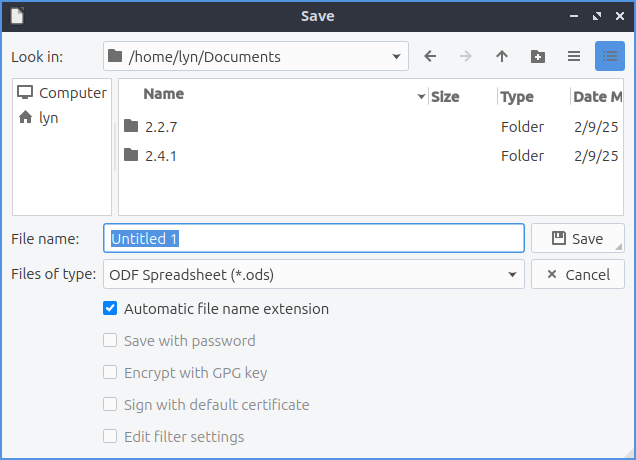Focus the File name text field
636x460 pixels.
click(x=314, y=239)
